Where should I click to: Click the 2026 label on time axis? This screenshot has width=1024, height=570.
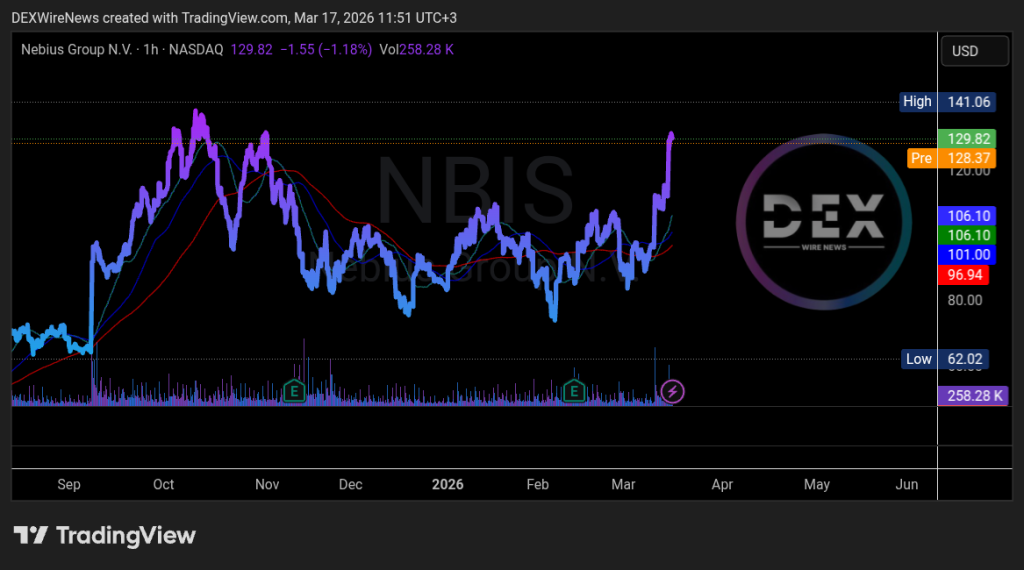click(x=447, y=484)
